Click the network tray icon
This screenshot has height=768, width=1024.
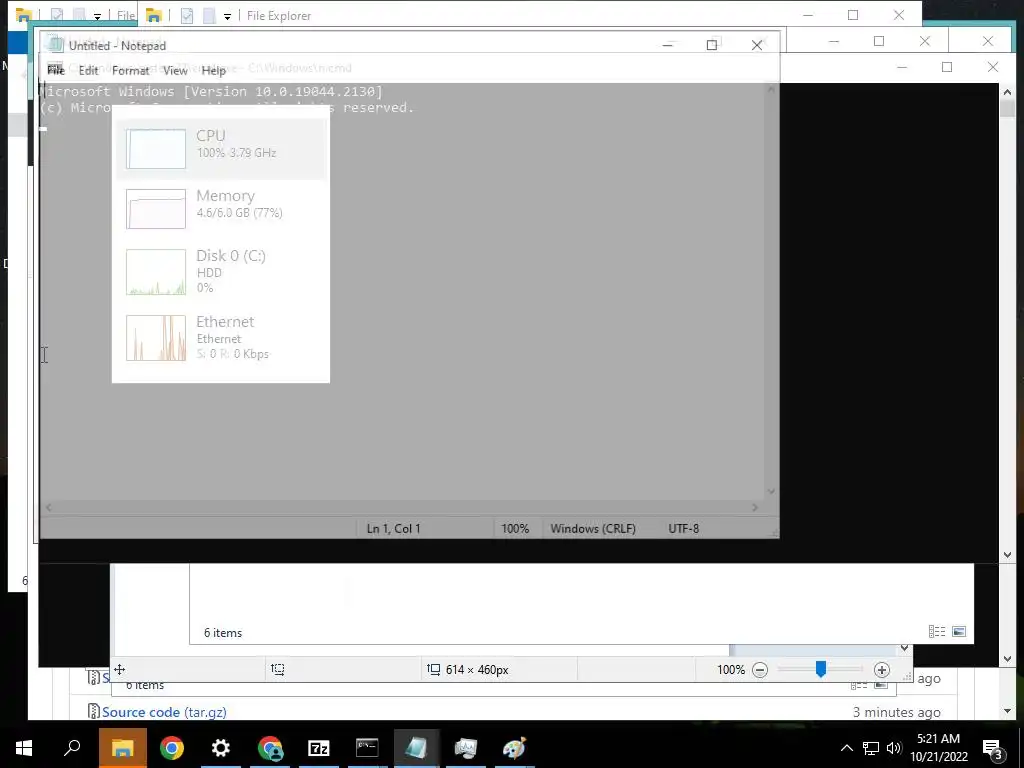click(x=871, y=748)
